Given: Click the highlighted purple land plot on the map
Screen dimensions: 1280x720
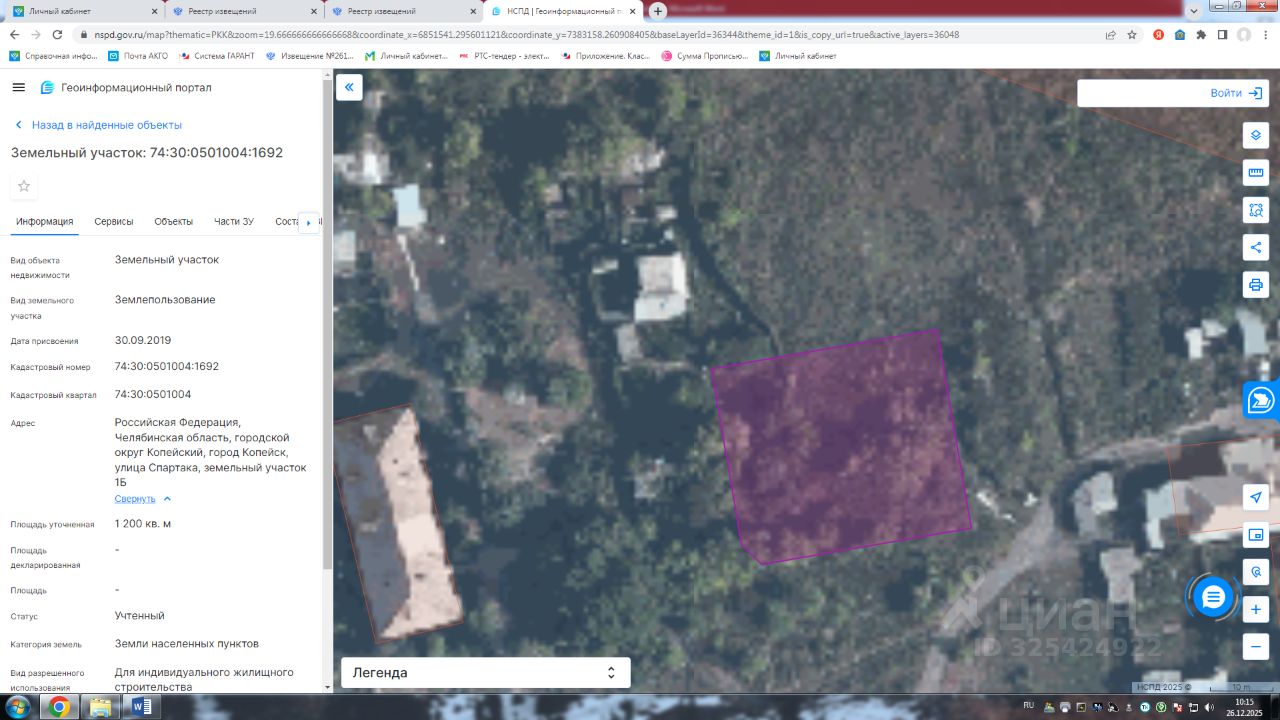Looking at the screenshot, I should pyautogui.click(x=840, y=447).
